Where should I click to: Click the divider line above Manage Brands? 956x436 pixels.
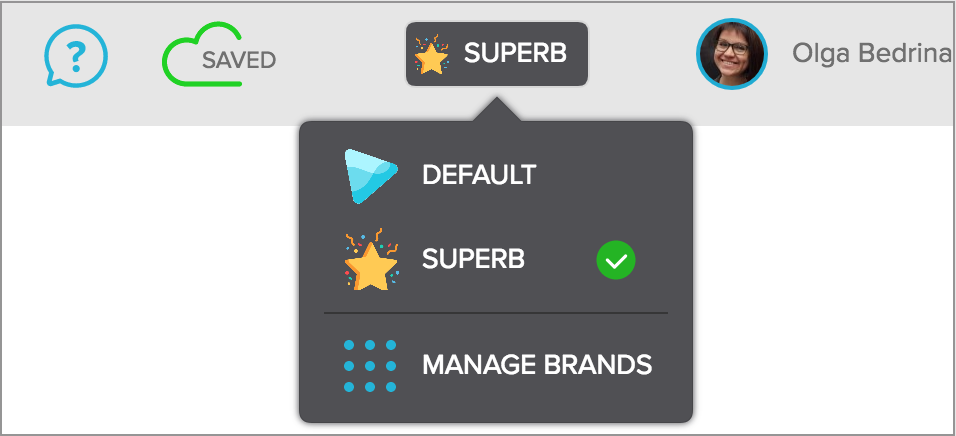pos(496,313)
